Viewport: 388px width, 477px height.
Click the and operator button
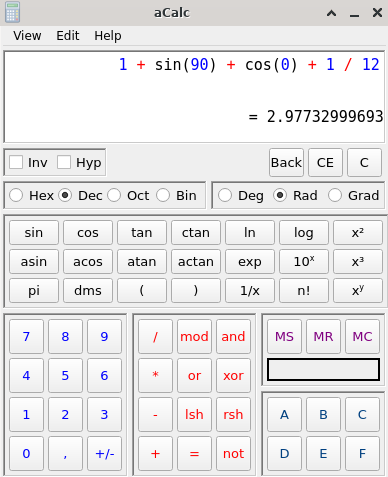coord(233,336)
